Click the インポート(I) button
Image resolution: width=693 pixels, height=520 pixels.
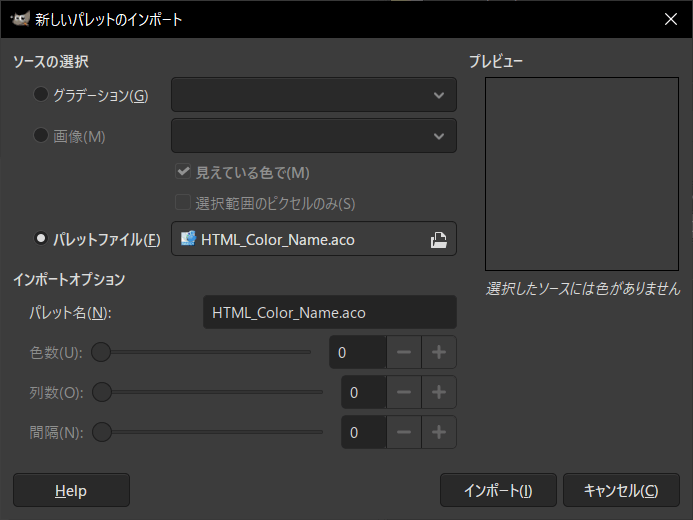click(x=498, y=490)
